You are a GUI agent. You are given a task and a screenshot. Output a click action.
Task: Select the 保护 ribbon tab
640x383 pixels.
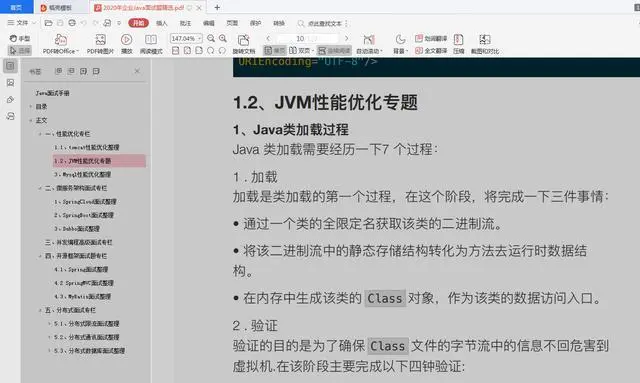[256, 23]
